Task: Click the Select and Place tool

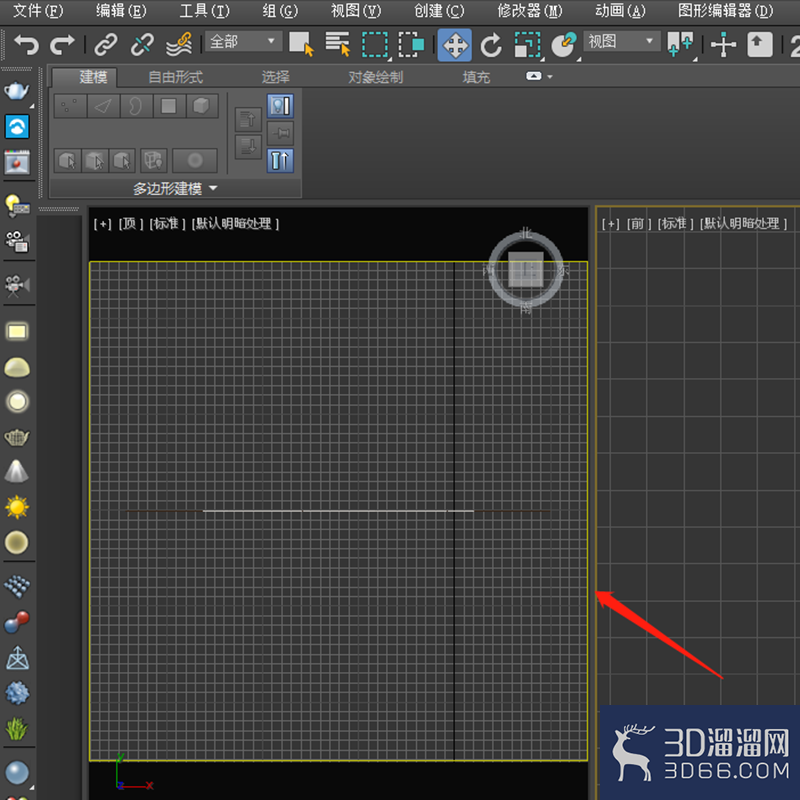Action: click(564, 45)
